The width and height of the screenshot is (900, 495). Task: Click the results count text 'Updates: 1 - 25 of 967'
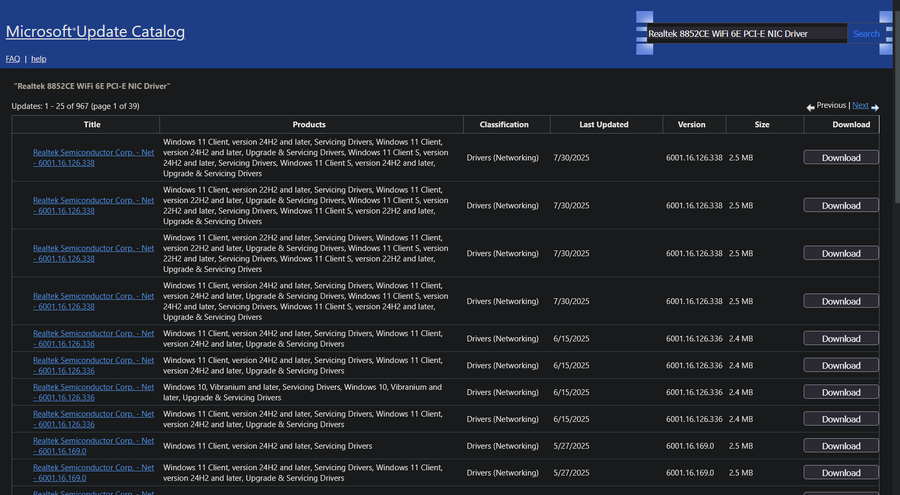[x=75, y=106]
